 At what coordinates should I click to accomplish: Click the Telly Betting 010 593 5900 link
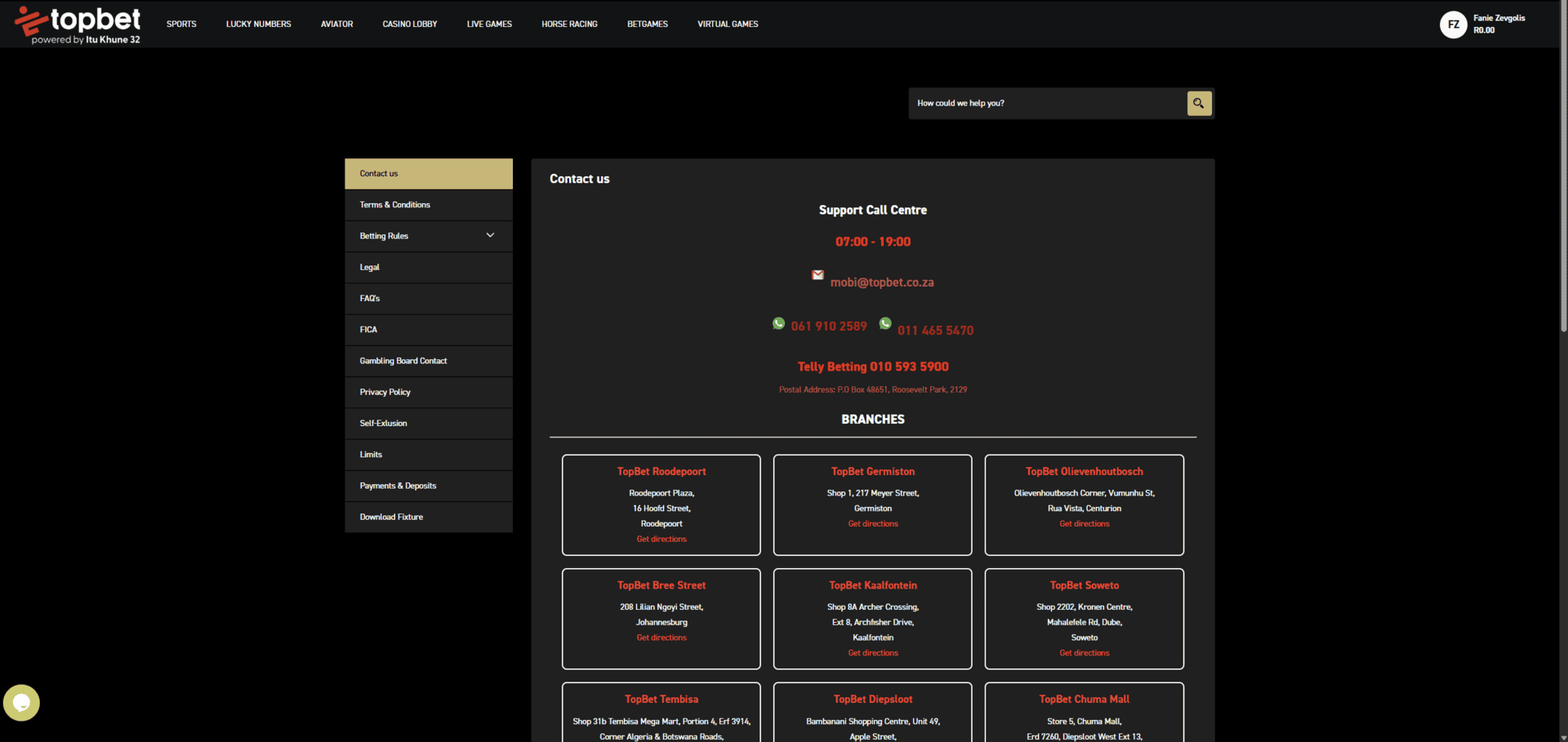(873, 367)
